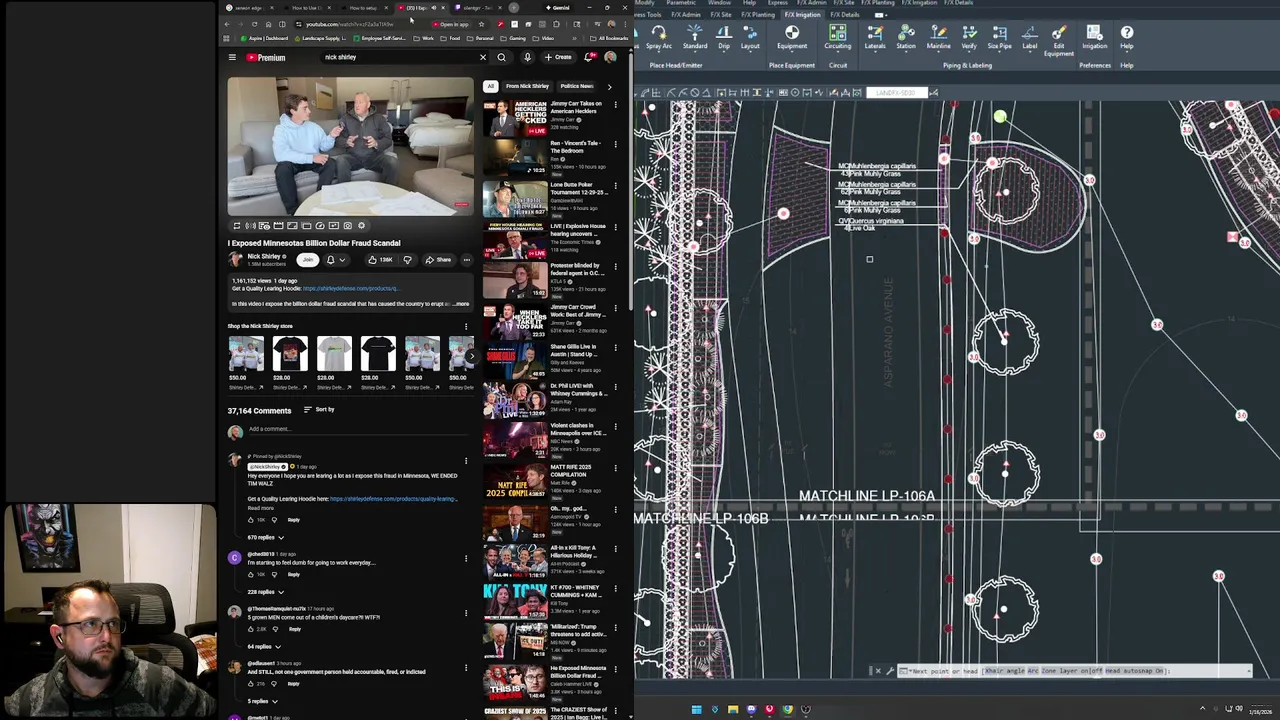Toggle the 'Politics News' filter chip
Image resolution: width=1280 pixels, height=720 pixels.
click(577, 86)
